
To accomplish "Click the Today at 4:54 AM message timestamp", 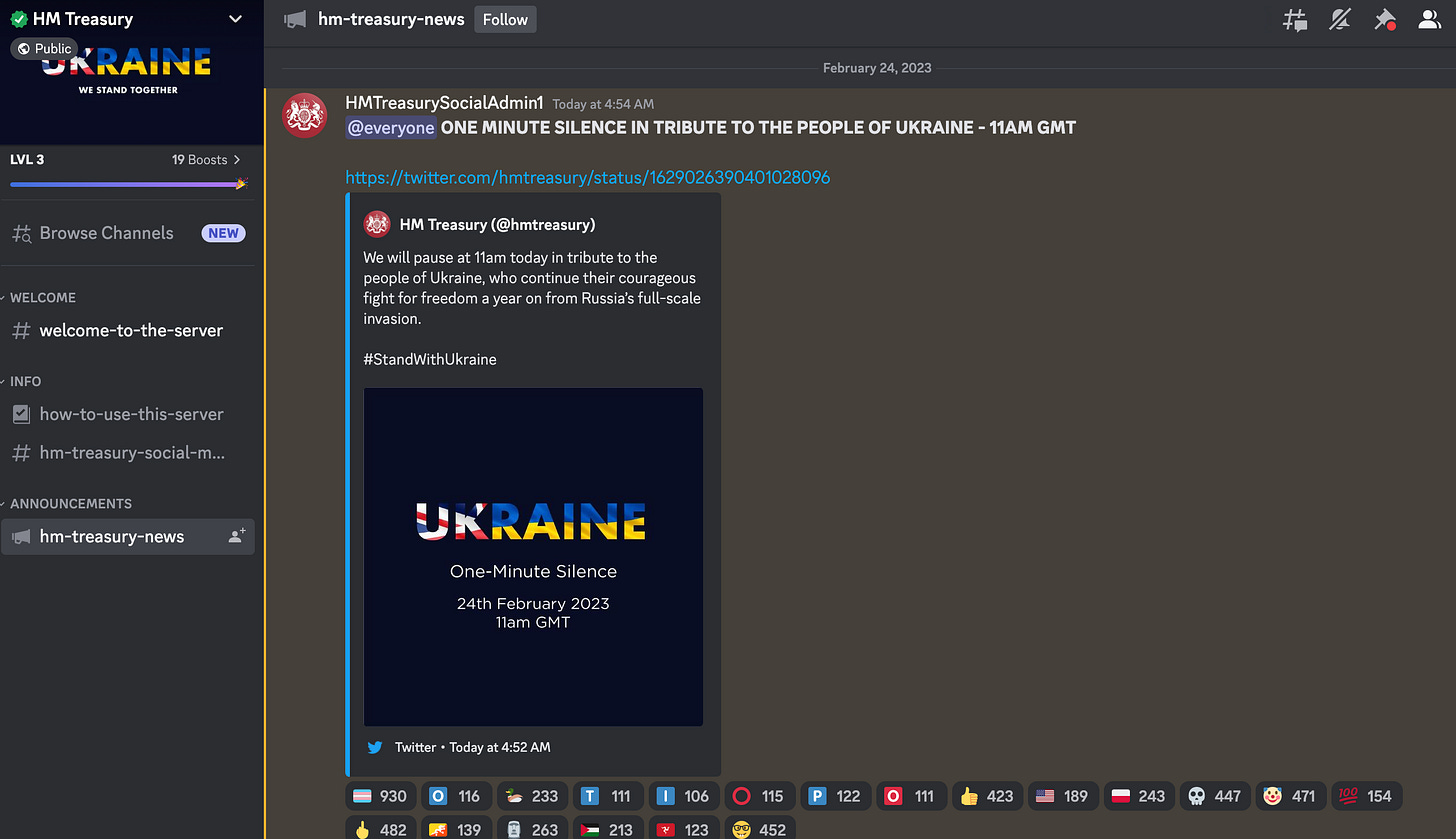I will tap(603, 104).
